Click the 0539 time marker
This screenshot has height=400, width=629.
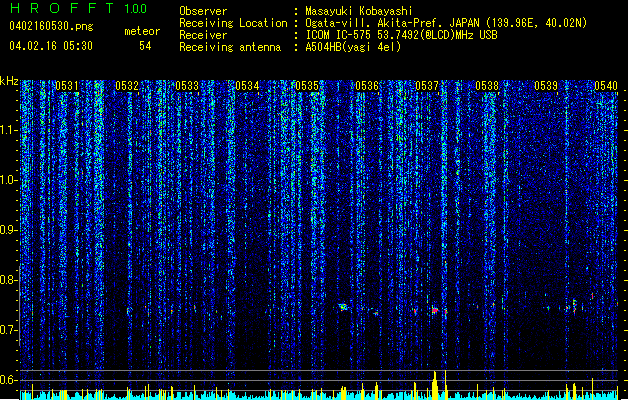pyautogui.click(x=546, y=86)
